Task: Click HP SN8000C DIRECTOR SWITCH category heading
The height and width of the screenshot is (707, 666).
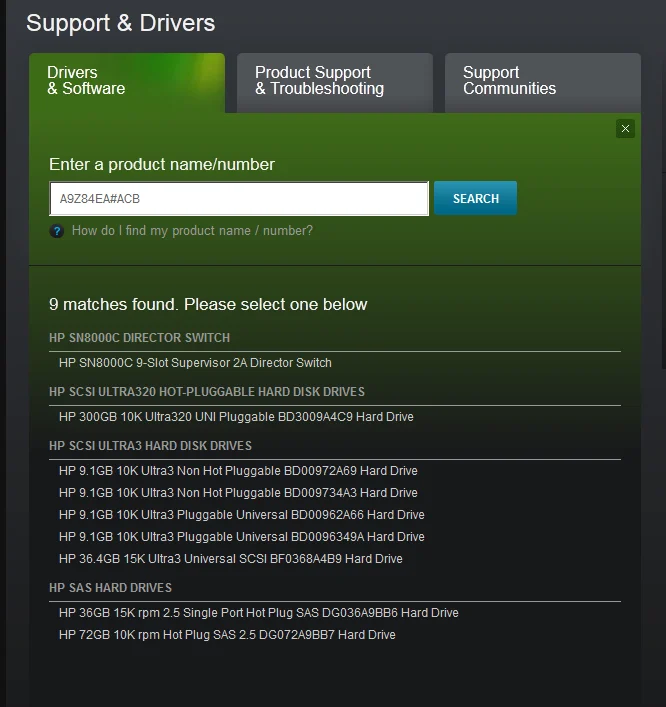Action: click(139, 338)
